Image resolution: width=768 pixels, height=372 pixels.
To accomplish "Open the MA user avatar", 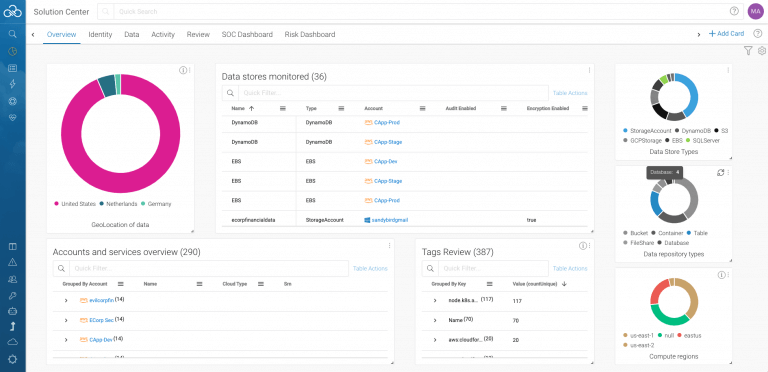I will click(x=756, y=11).
